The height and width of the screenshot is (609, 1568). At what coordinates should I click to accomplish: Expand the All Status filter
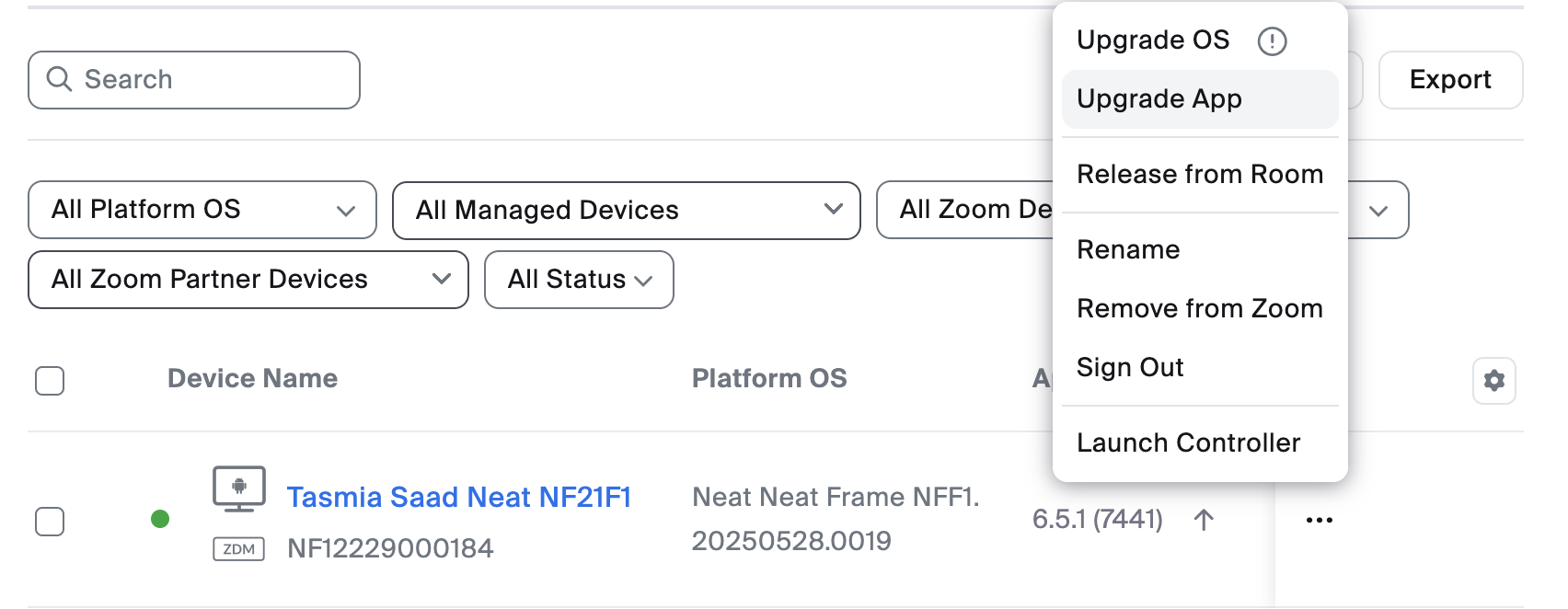pyautogui.click(x=578, y=280)
